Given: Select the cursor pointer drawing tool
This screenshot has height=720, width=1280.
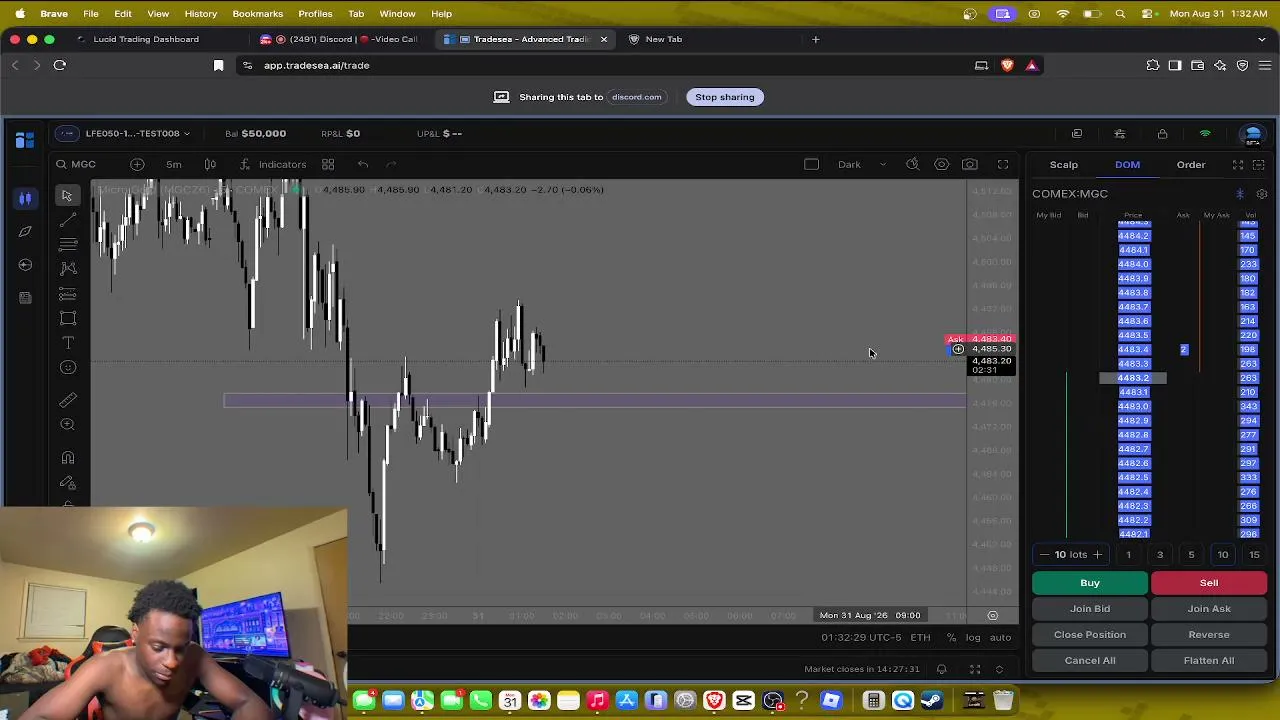Looking at the screenshot, I should pyautogui.click(x=67, y=195).
